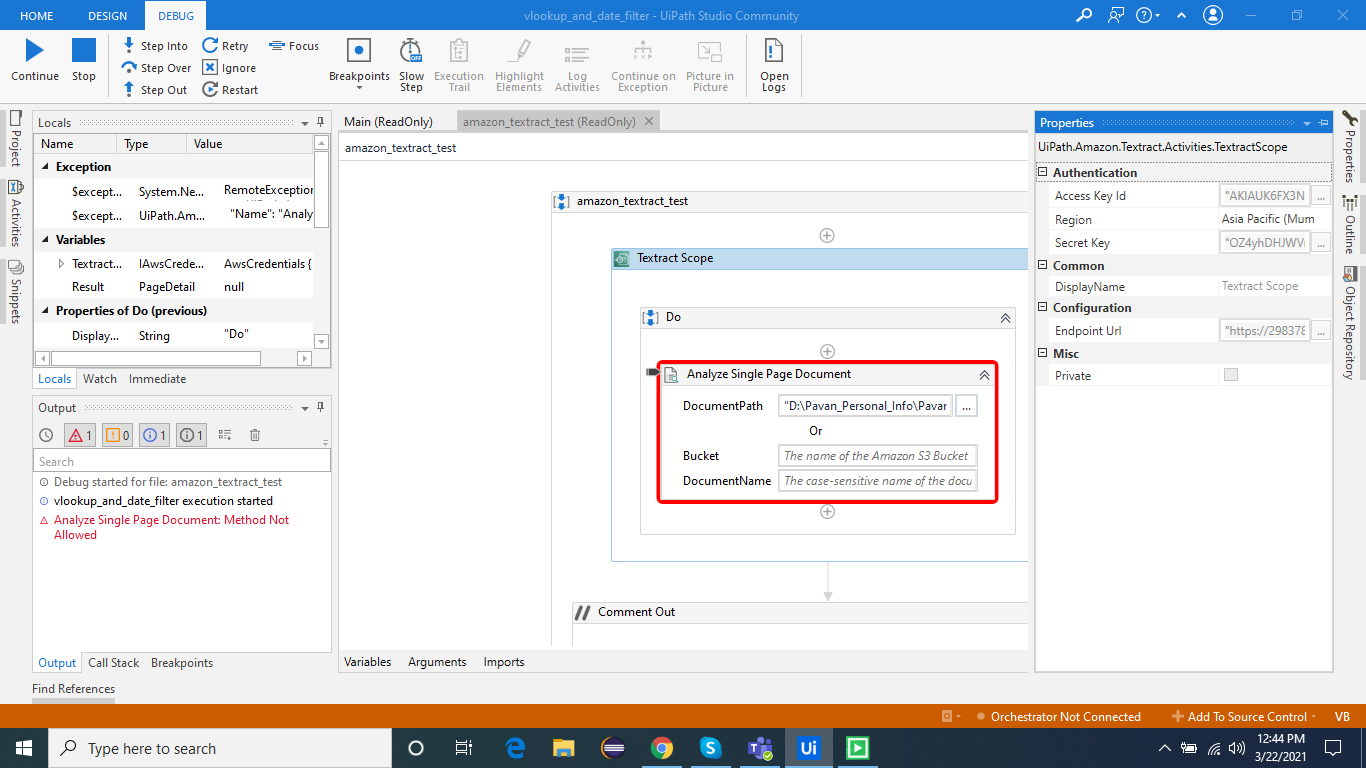
Task: Click the Ignore button
Action: 229,68
